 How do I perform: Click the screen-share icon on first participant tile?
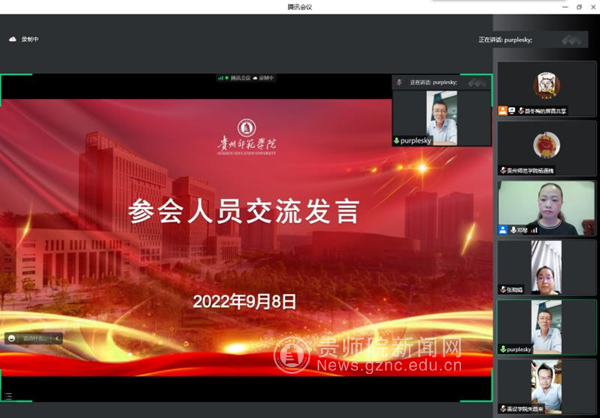click(x=512, y=110)
